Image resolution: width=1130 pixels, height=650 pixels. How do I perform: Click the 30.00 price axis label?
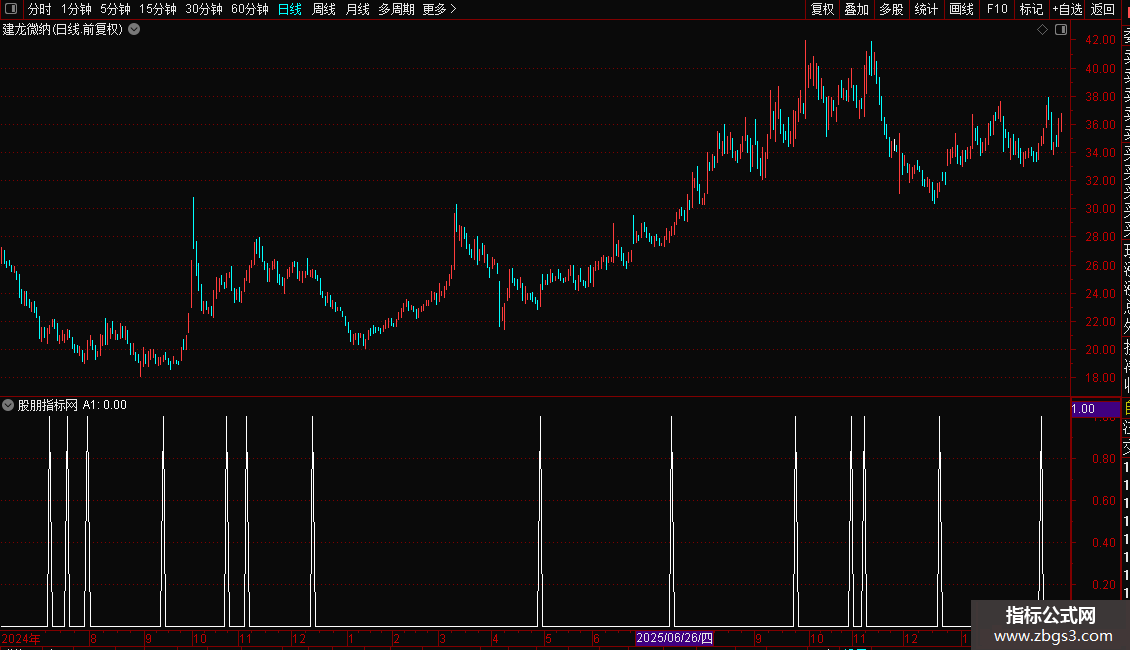(x=1100, y=209)
